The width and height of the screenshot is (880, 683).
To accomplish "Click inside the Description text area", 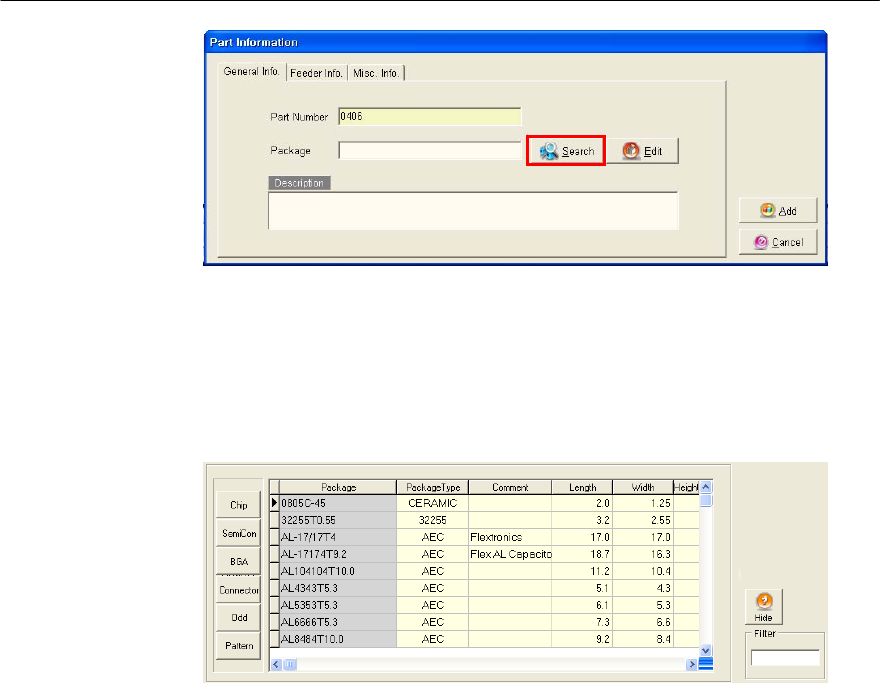I will (x=473, y=211).
